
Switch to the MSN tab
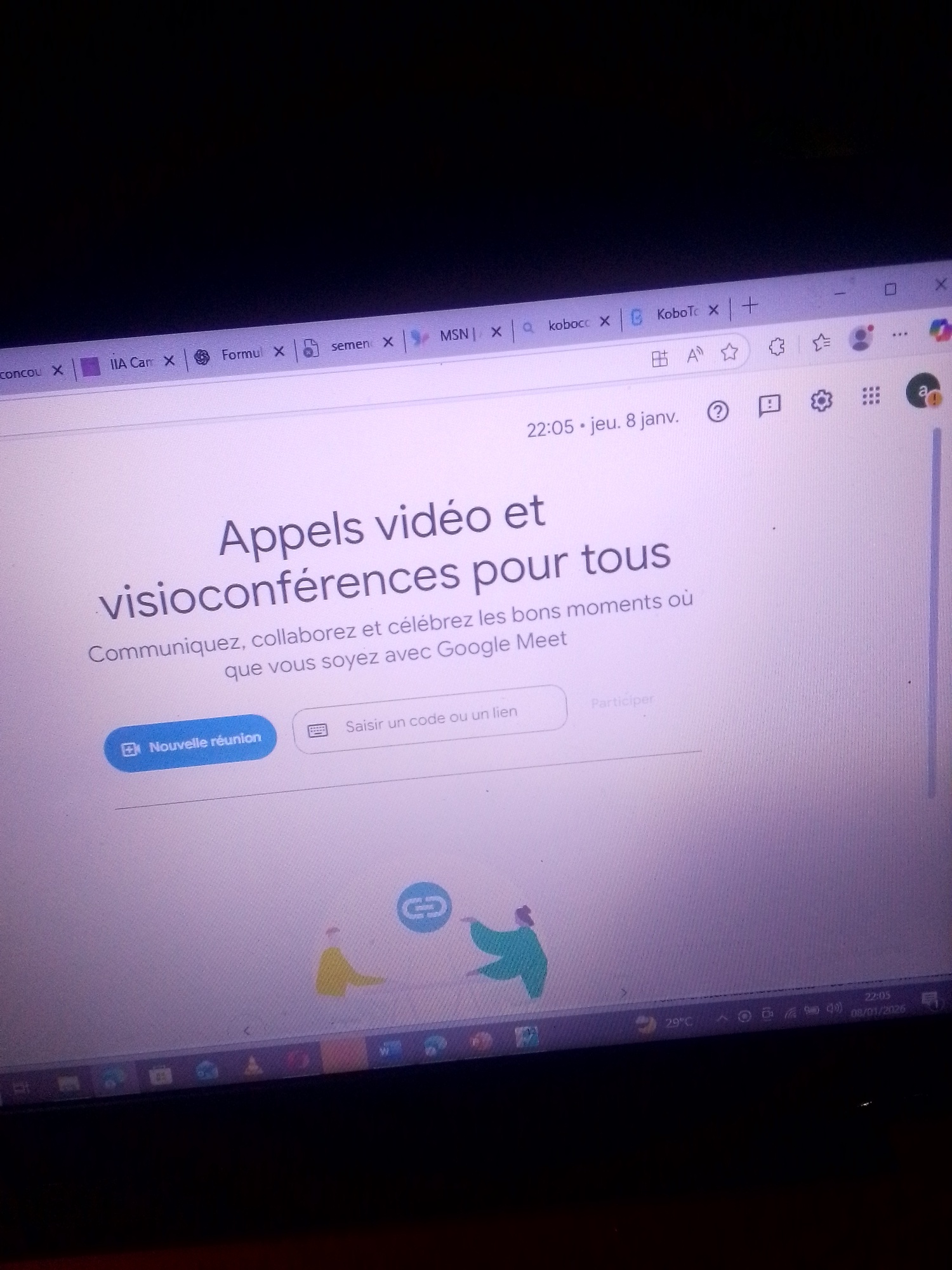(454, 335)
